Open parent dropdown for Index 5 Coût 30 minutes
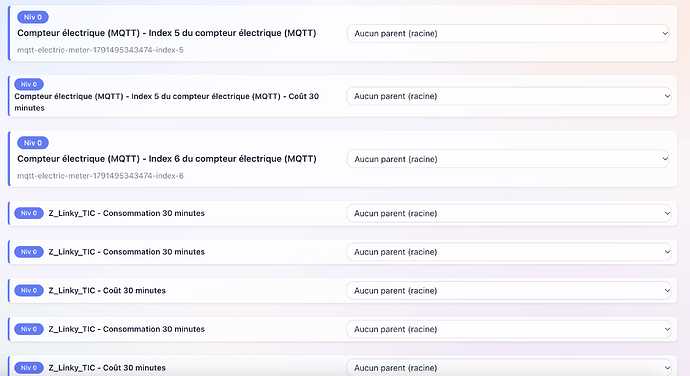Image resolution: width=690 pixels, height=376 pixels. (x=509, y=96)
